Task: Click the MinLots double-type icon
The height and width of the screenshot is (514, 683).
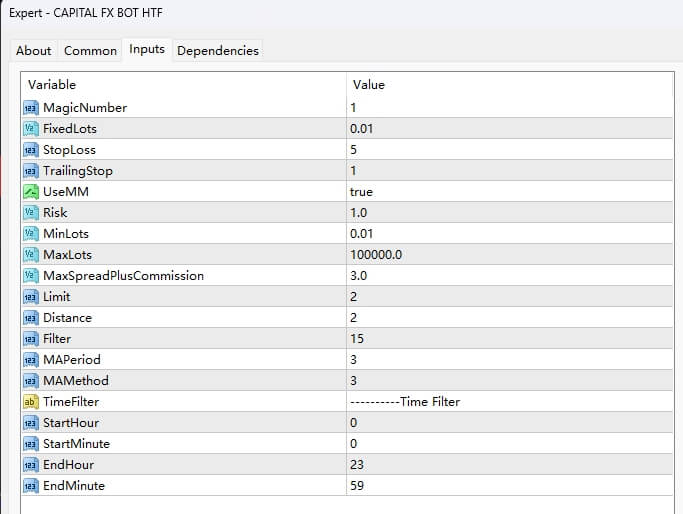Action: tap(31, 233)
